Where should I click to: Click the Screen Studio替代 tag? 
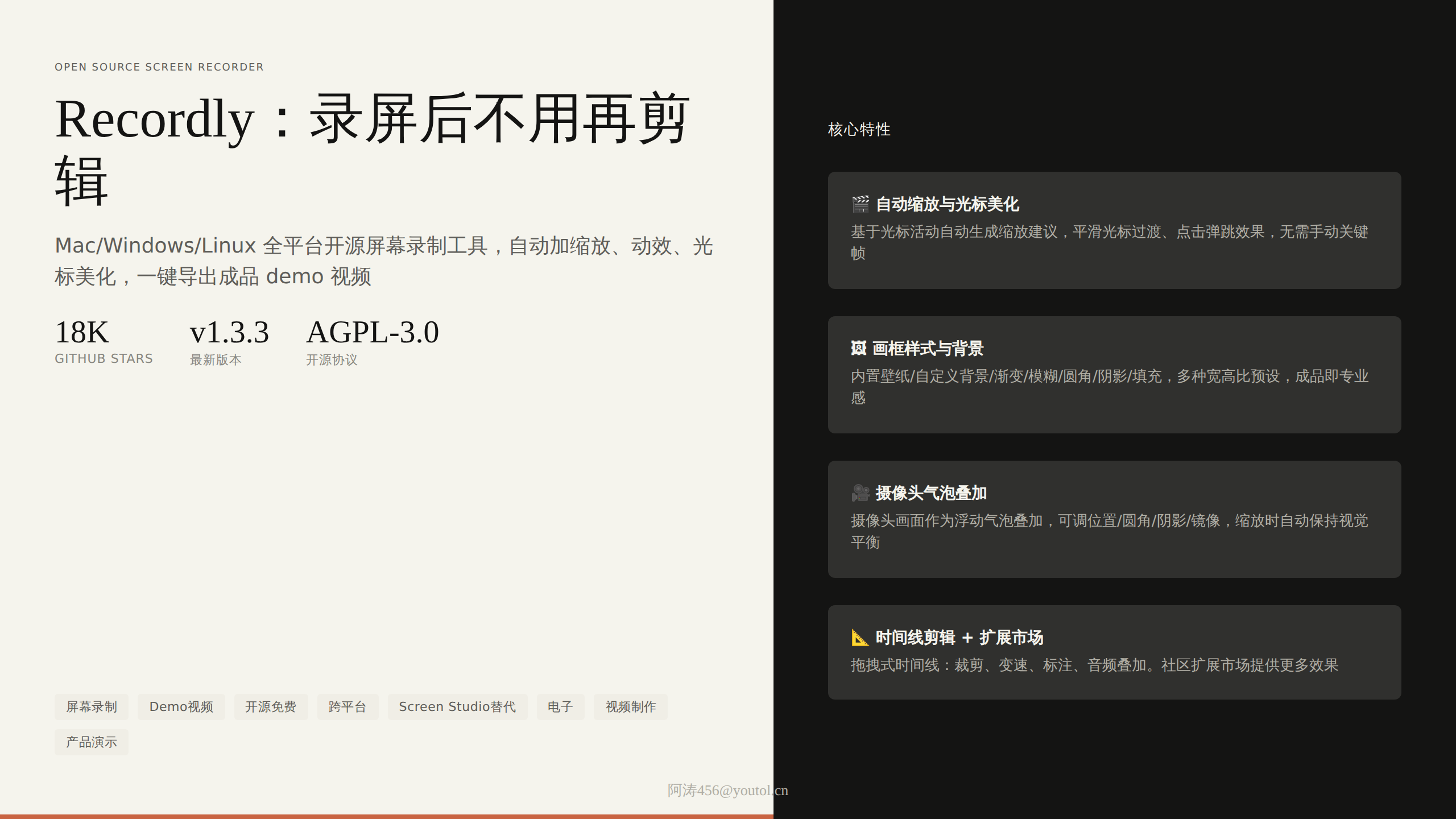pyautogui.click(x=457, y=707)
